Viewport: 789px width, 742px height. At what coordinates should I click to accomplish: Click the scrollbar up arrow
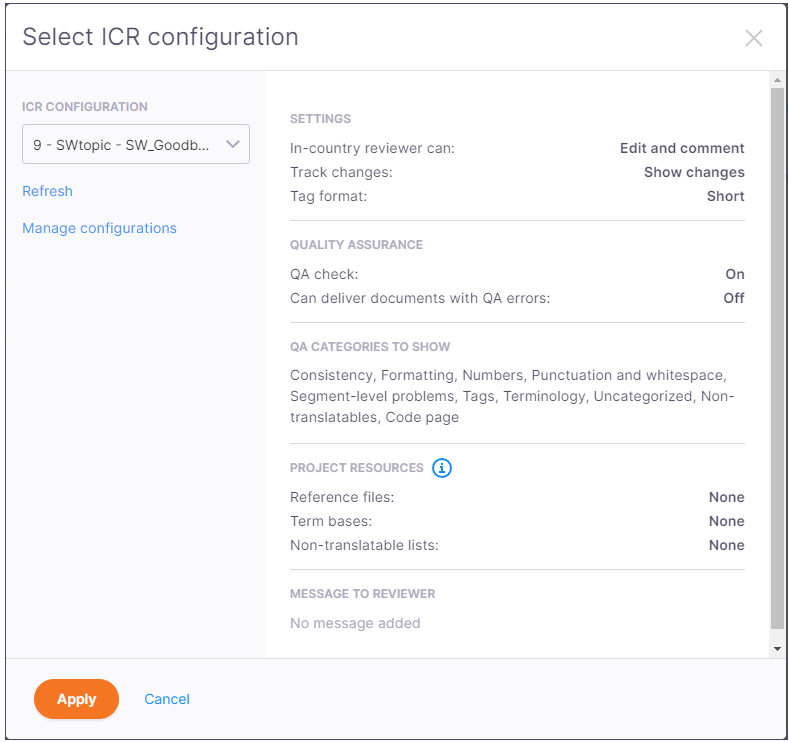click(777, 79)
